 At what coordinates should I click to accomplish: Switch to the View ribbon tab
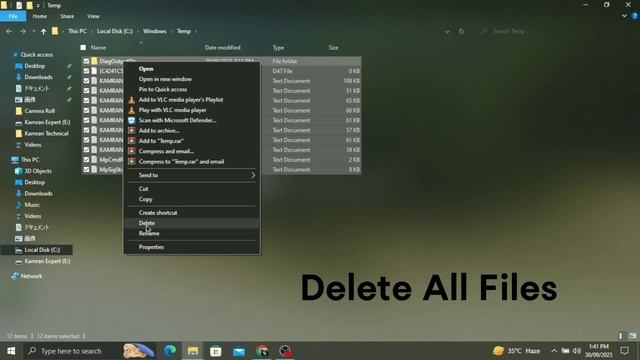pyautogui.click(x=93, y=16)
